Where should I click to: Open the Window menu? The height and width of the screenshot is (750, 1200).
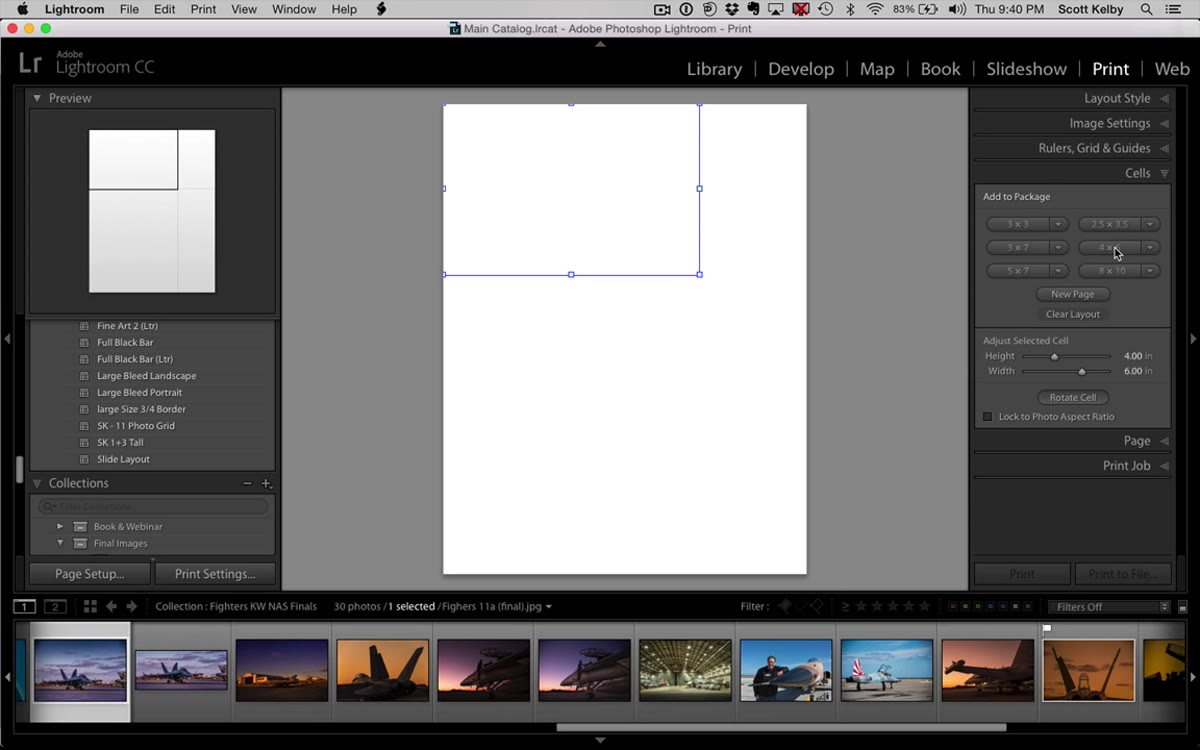pos(294,9)
